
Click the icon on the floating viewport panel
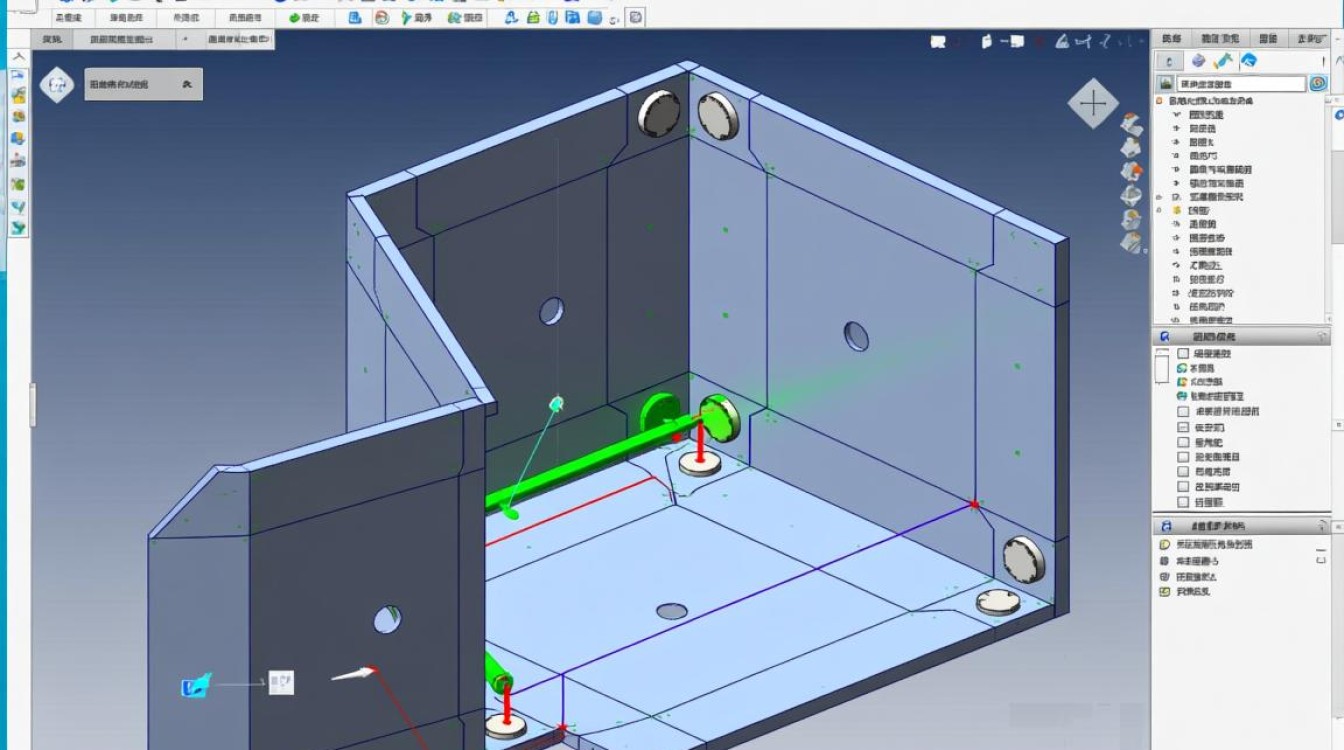click(x=188, y=85)
